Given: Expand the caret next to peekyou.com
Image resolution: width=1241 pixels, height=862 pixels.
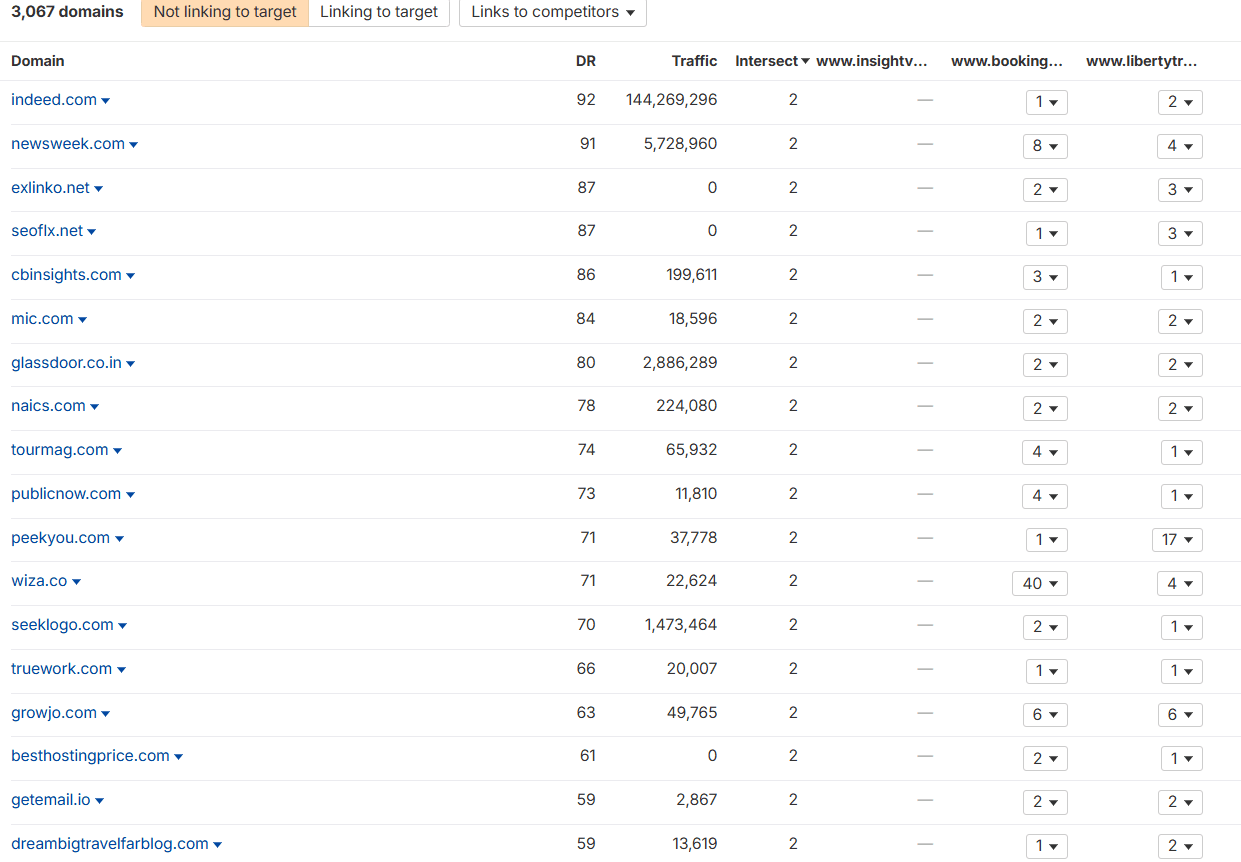Looking at the screenshot, I should click(x=119, y=539).
